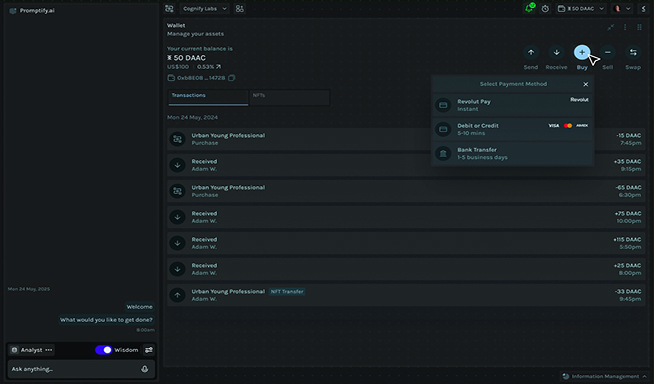Open the Wallet panel vertical dots menu
This screenshot has width=654, height=384.
[625, 28]
